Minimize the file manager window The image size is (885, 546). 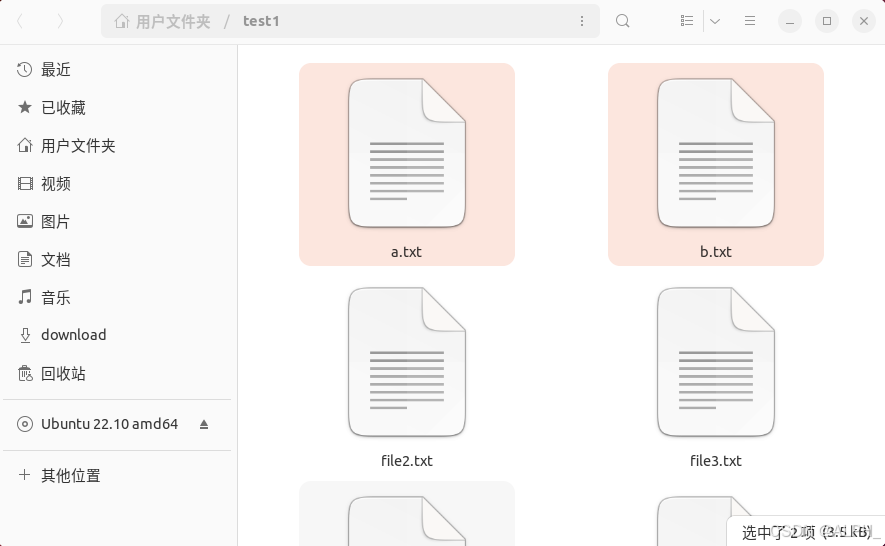coord(790,21)
